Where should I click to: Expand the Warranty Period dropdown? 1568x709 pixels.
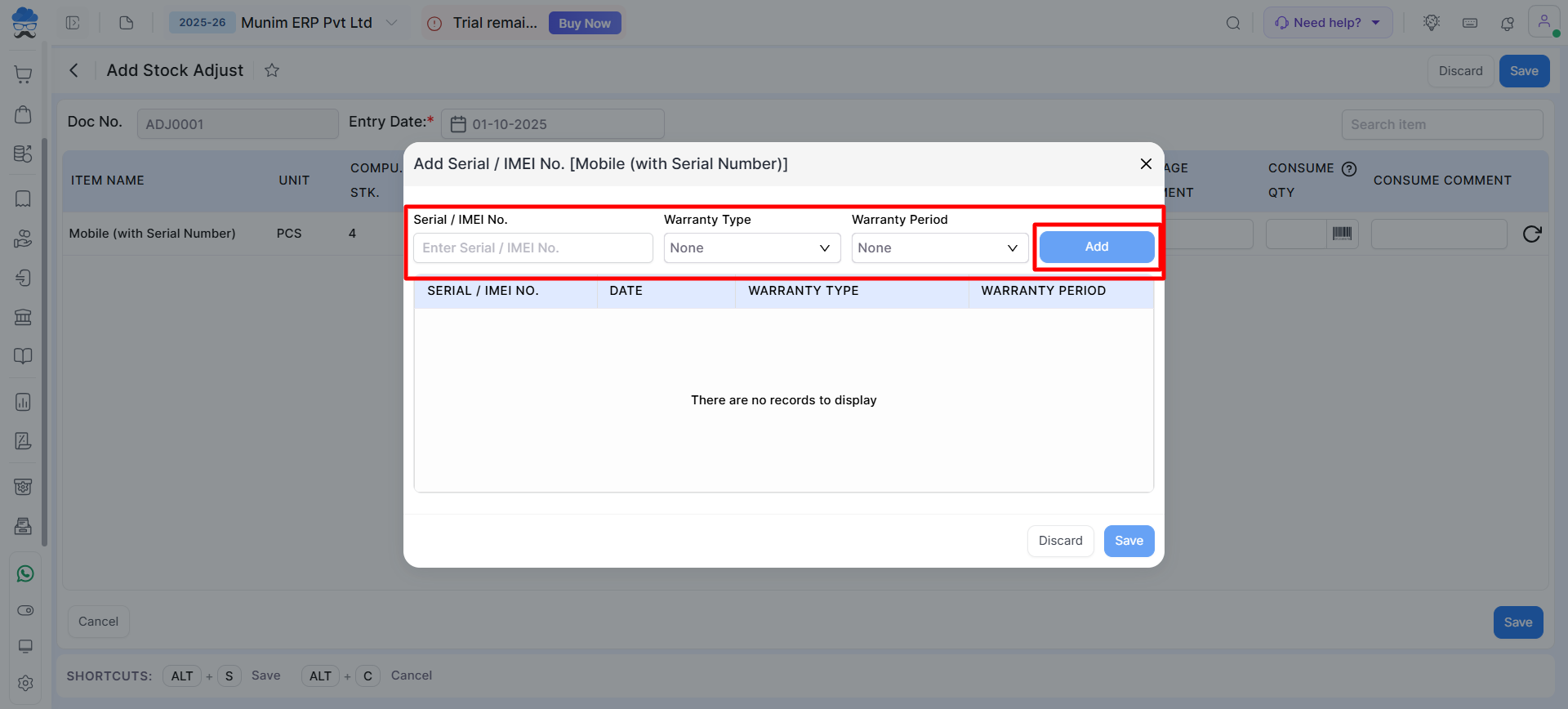[x=939, y=248]
